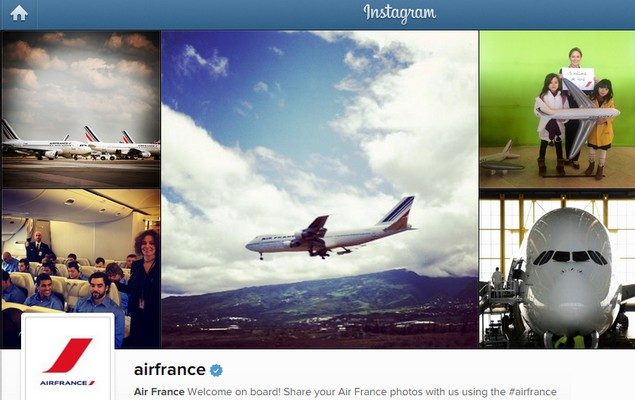This screenshot has width=635, height=400.
Task: Select the red Air France swoosh logo
Action: [x=68, y=355]
